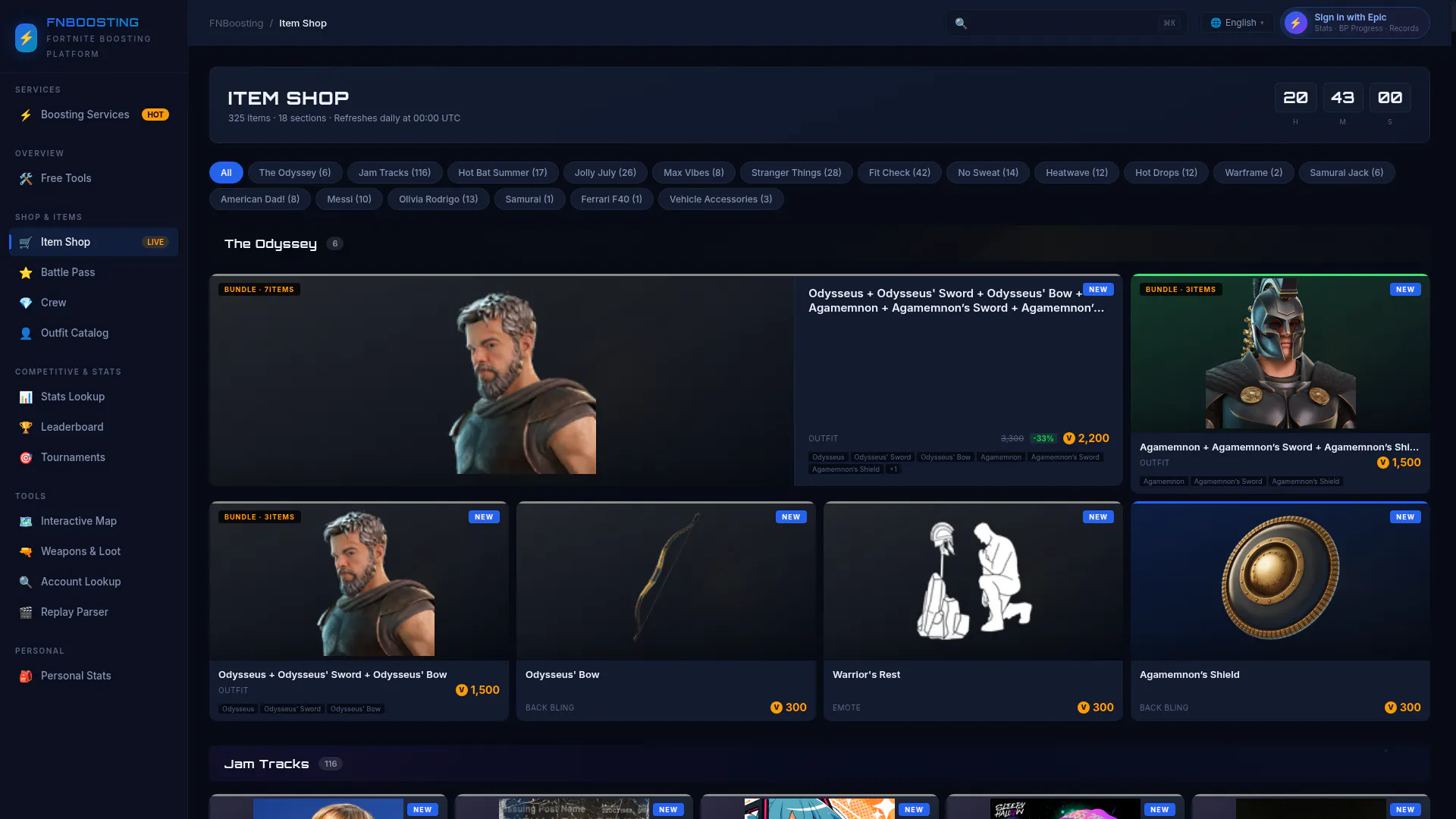1456x819 pixels.
Task: Click the Tournaments target icon
Action: point(26,458)
